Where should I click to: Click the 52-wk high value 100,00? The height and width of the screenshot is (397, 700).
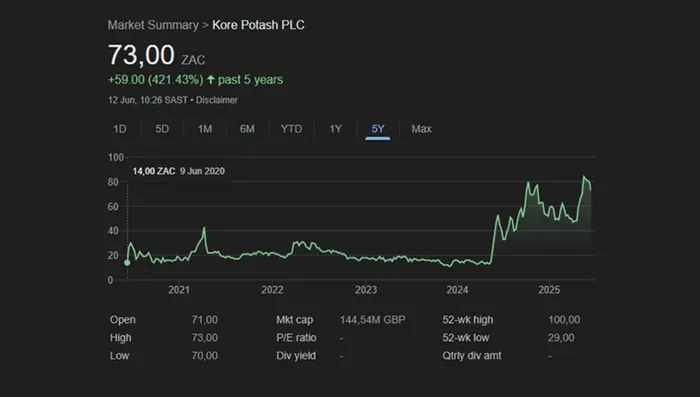coord(564,320)
